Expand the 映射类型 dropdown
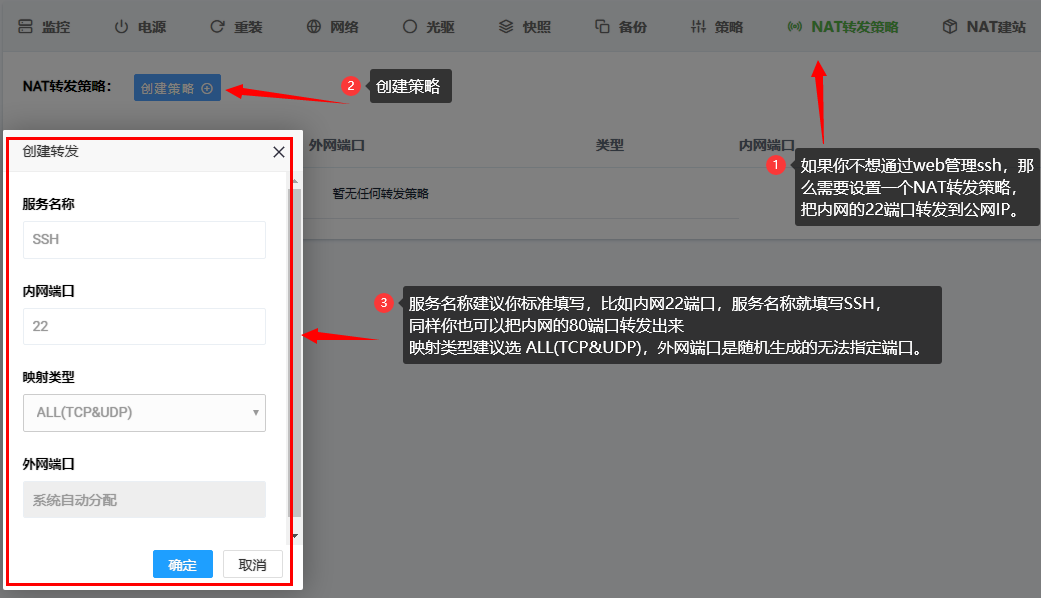 pos(144,412)
